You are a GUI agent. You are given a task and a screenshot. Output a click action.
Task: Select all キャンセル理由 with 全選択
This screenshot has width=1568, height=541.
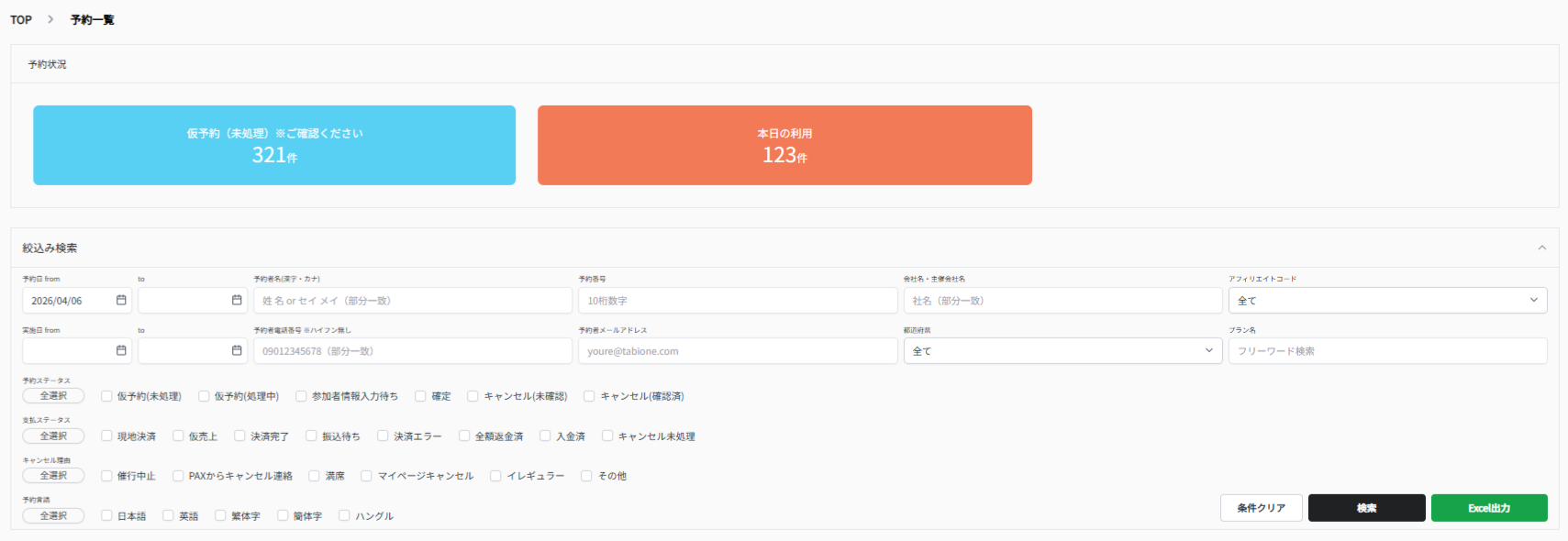[x=53, y=476]
